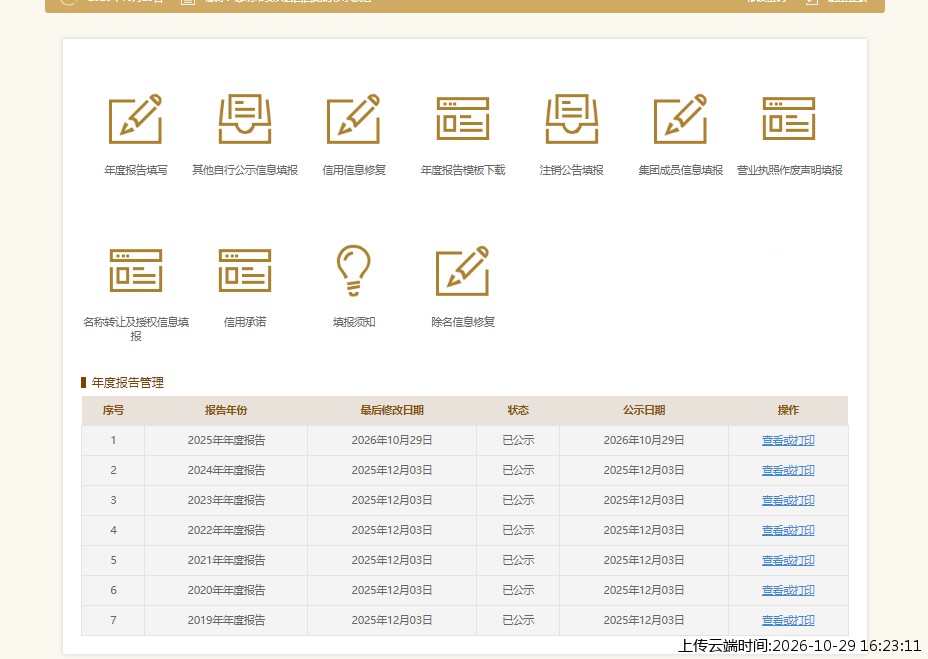Open the 年度报告填写 icon
The image size is (928, 659).
(x=136, y=118)
